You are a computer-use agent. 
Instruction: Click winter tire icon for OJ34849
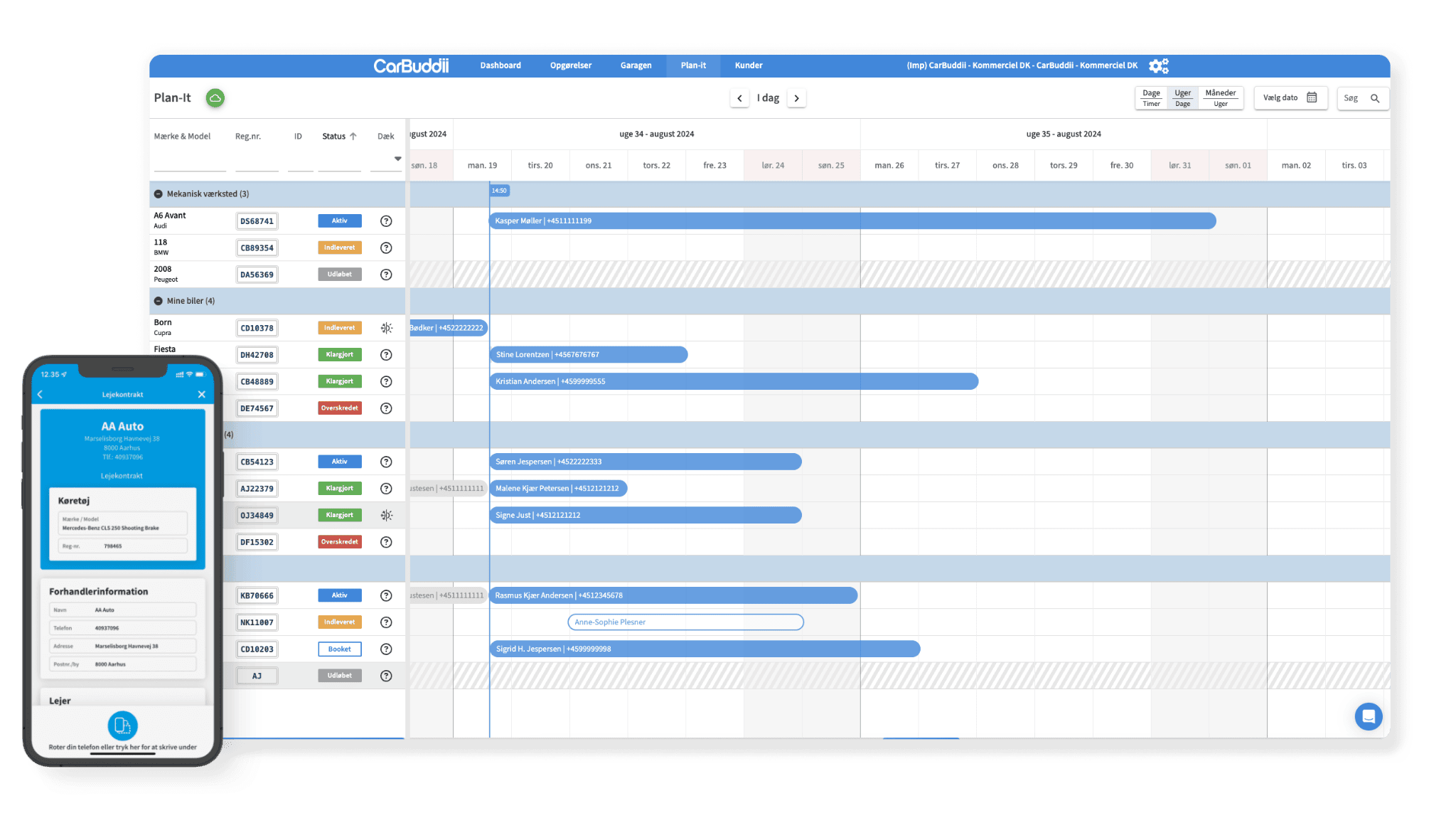point(386,515)
